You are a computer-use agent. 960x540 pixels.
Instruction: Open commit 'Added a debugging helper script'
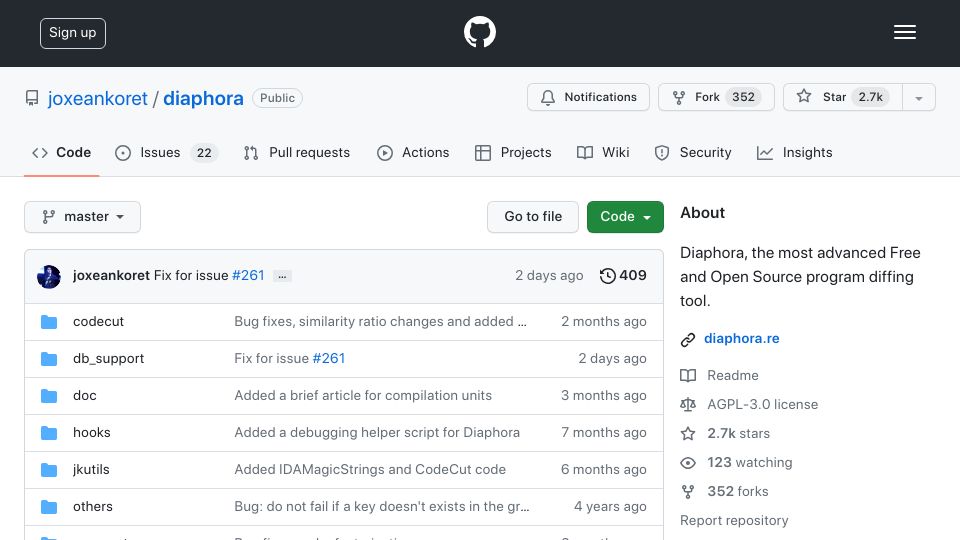click(377, 432)
